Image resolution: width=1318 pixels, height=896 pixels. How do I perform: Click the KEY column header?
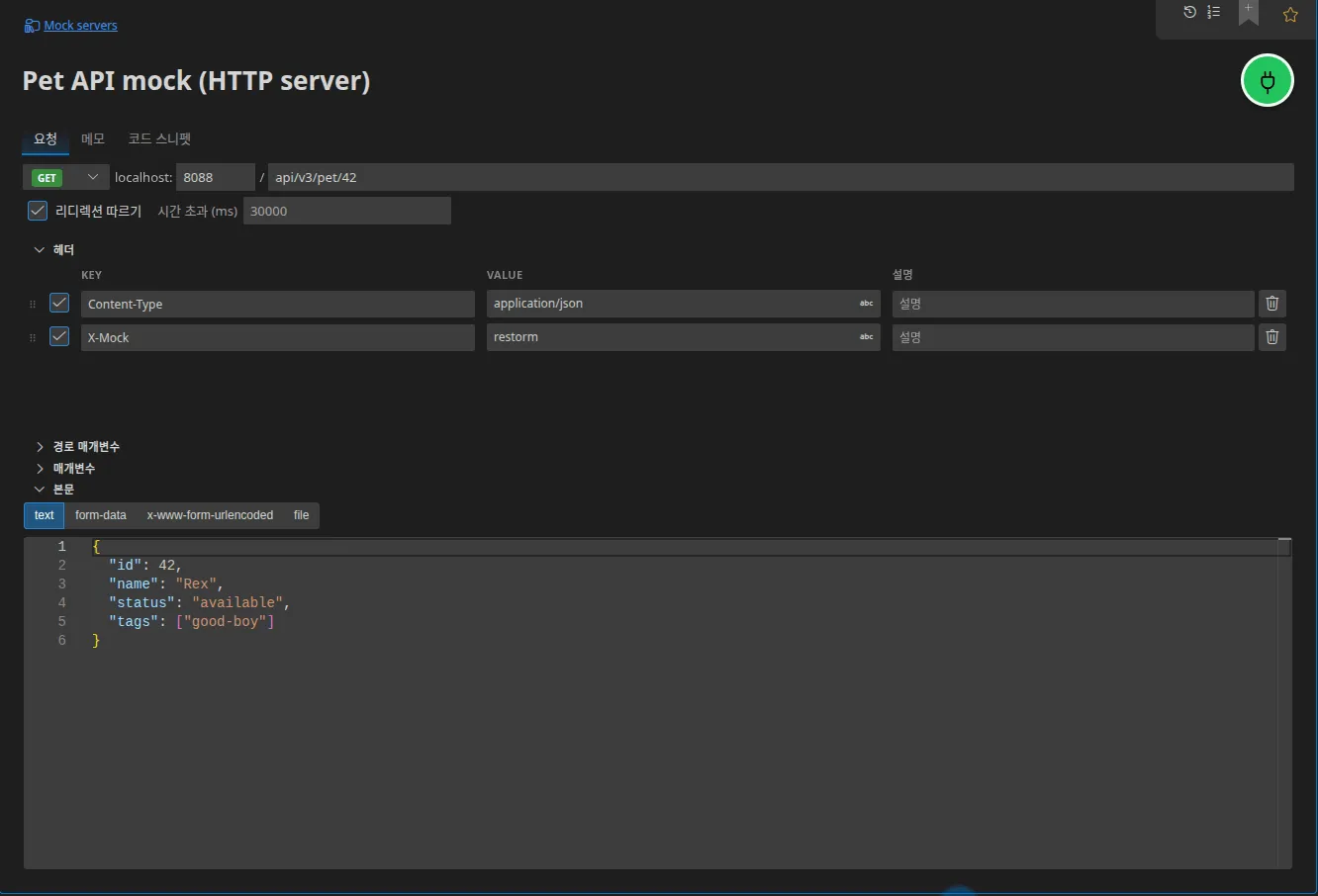click(x=91, y=275)
